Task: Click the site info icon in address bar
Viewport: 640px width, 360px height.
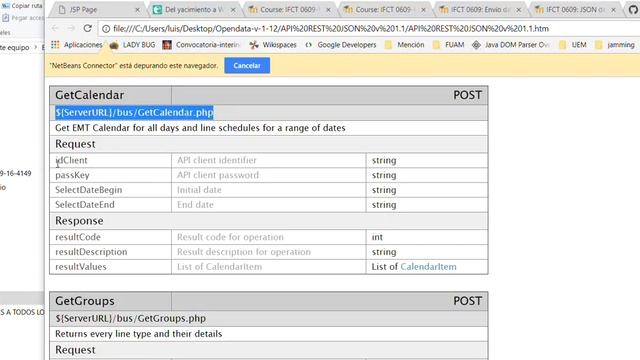Action: pyautogui.click(x=106, y=29)
